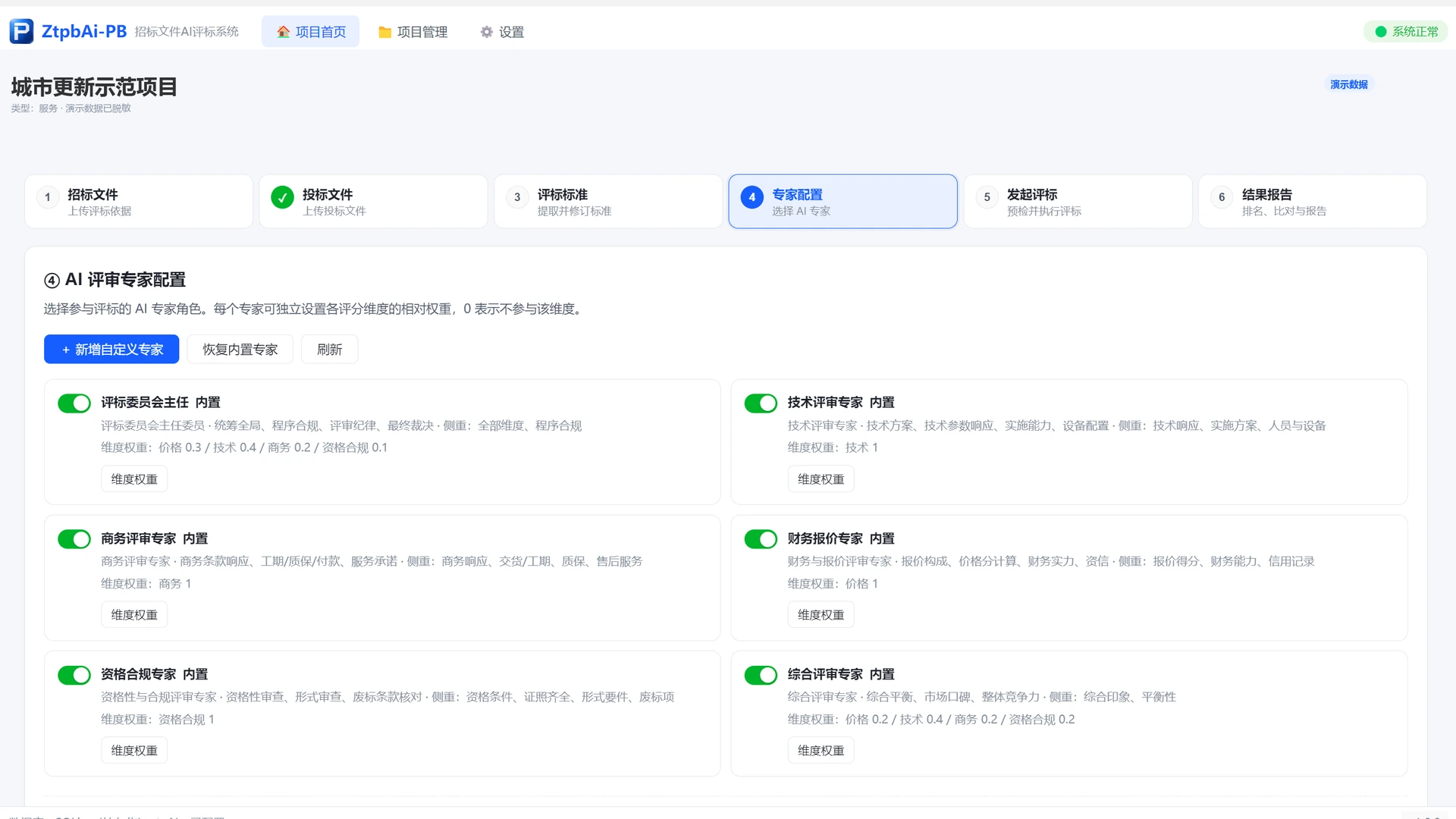1456x819 pixels.
Task: Click the 技术评审专家 card title
Action: [825, 403]
